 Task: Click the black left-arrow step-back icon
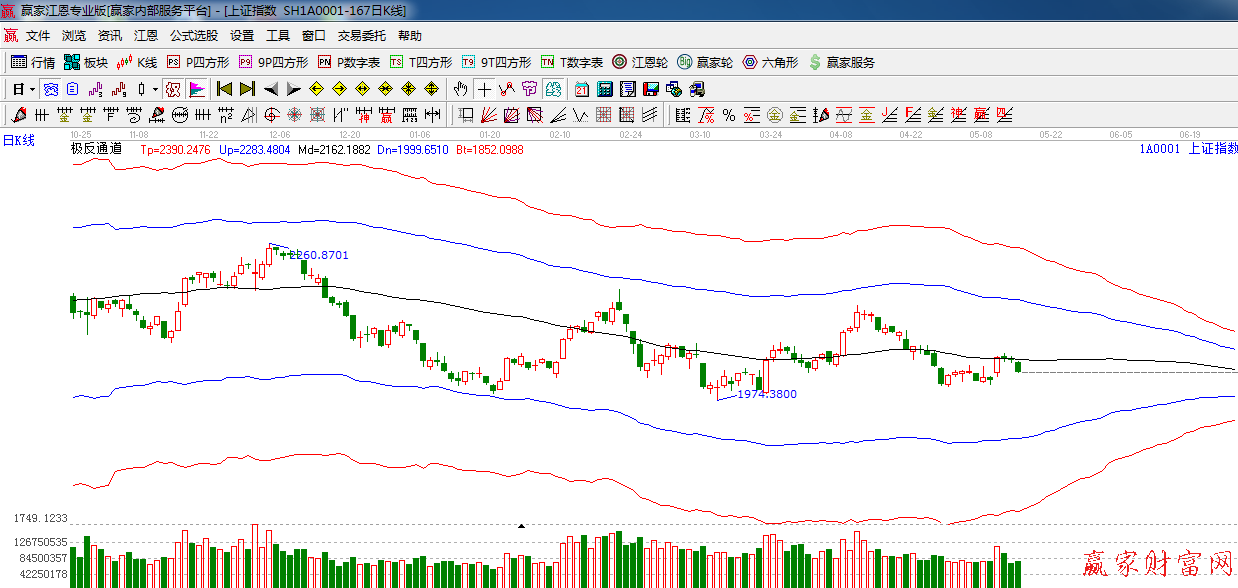tap(270, 89)
